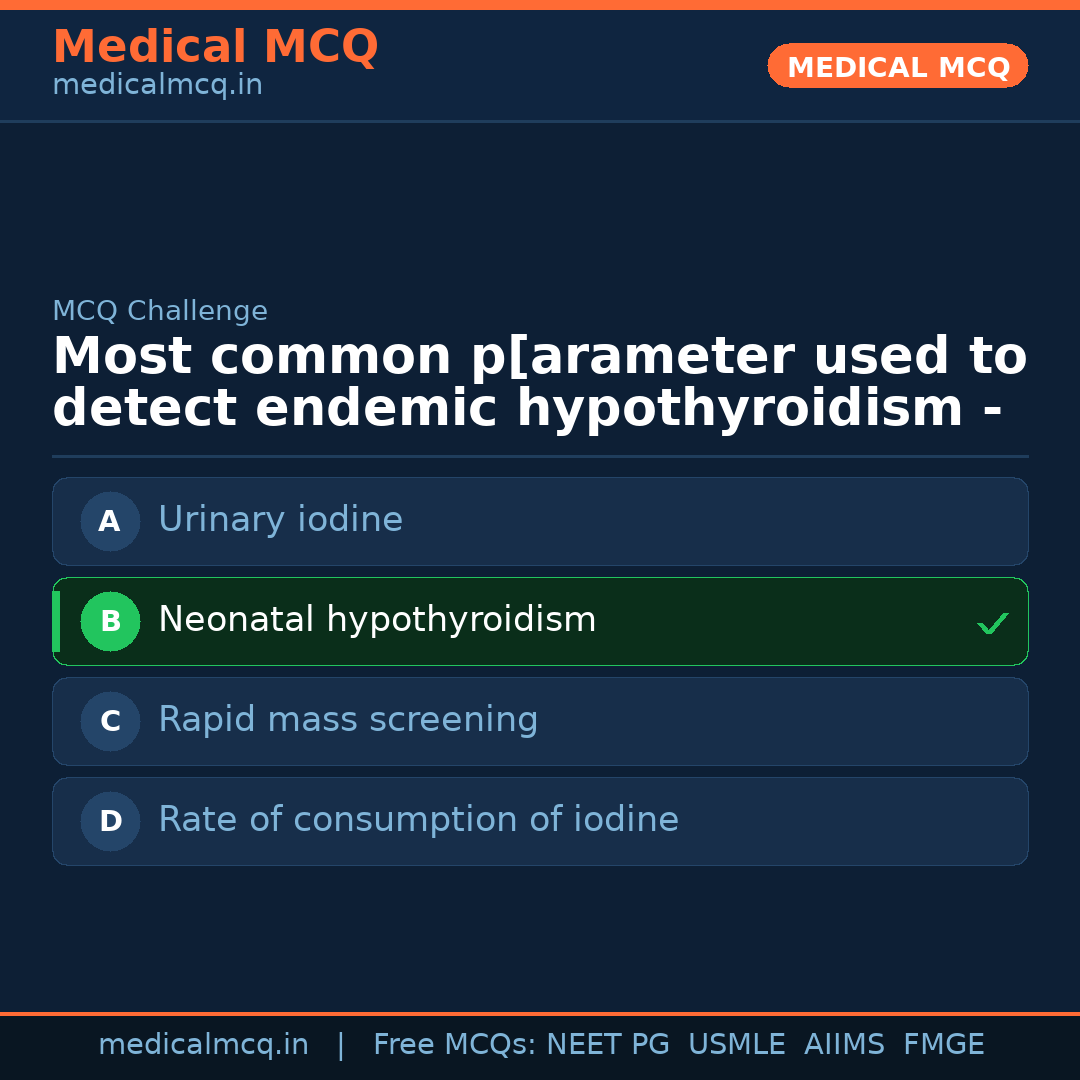Click the MCQ Challenge label
Screen dimensions: 1080x1080
[x=160, y=311]
